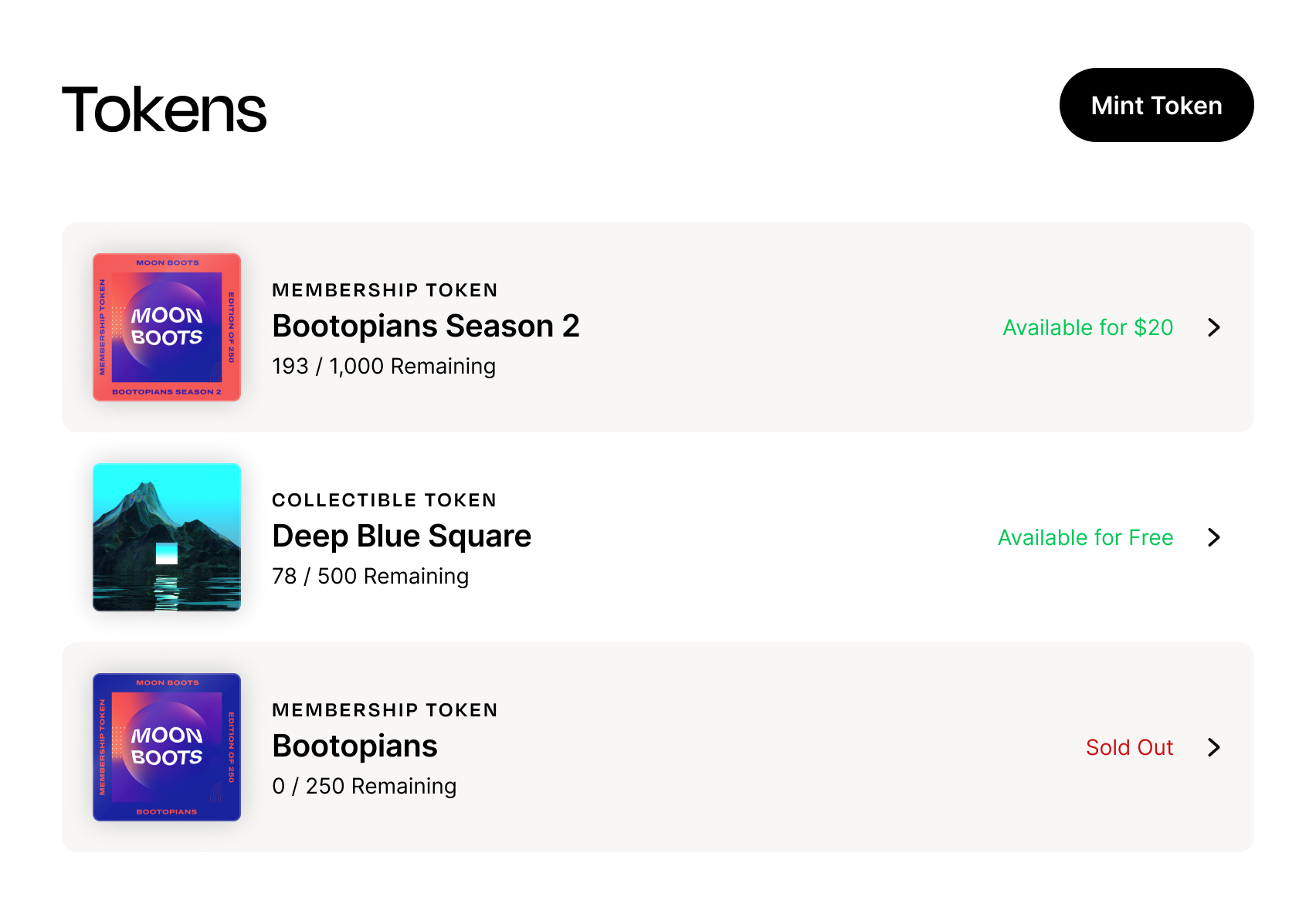Click the 'Available for Free' status text
The height and width of the screenshot is (914, 1316).
pyautogui.click(x=1085, y=537)
